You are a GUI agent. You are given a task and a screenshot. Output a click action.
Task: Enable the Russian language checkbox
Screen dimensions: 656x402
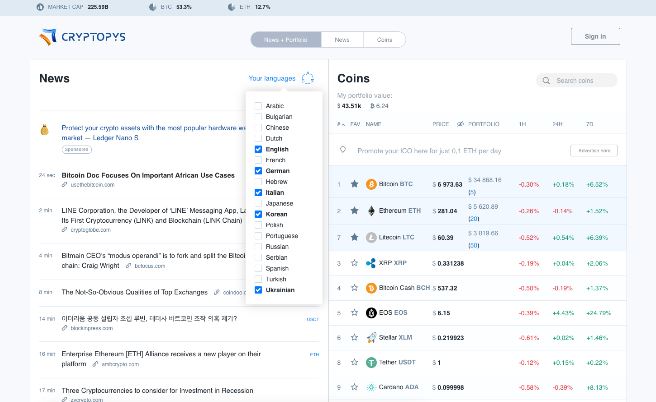tap(258, 246)
